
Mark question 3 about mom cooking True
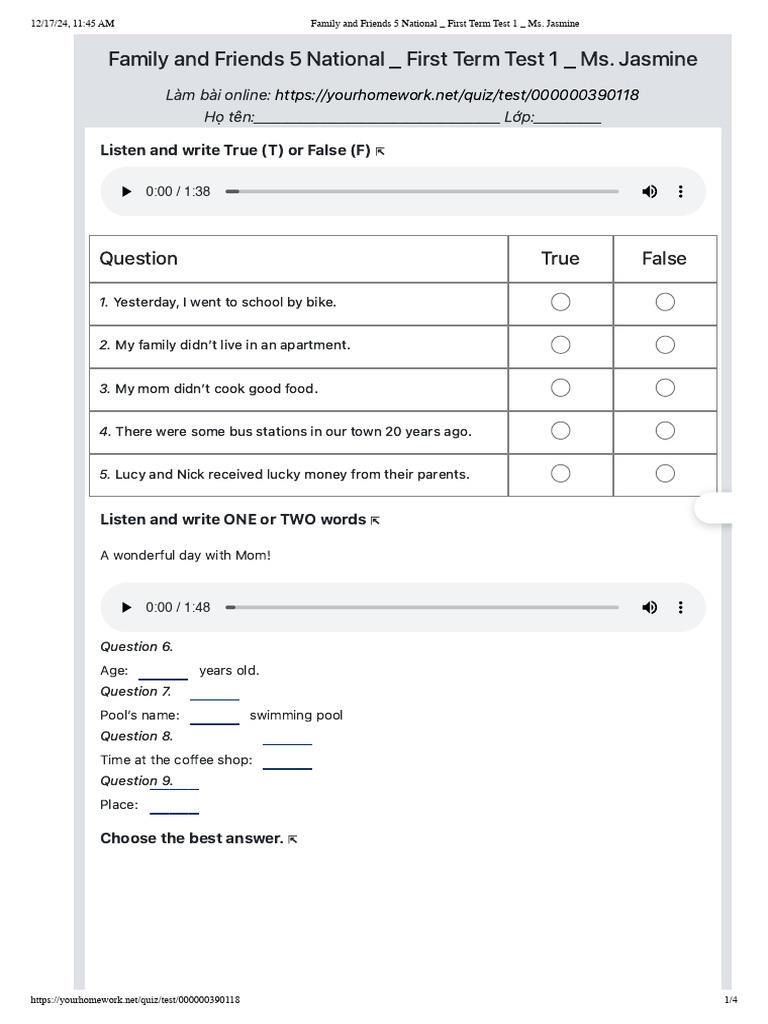[561, 388]
